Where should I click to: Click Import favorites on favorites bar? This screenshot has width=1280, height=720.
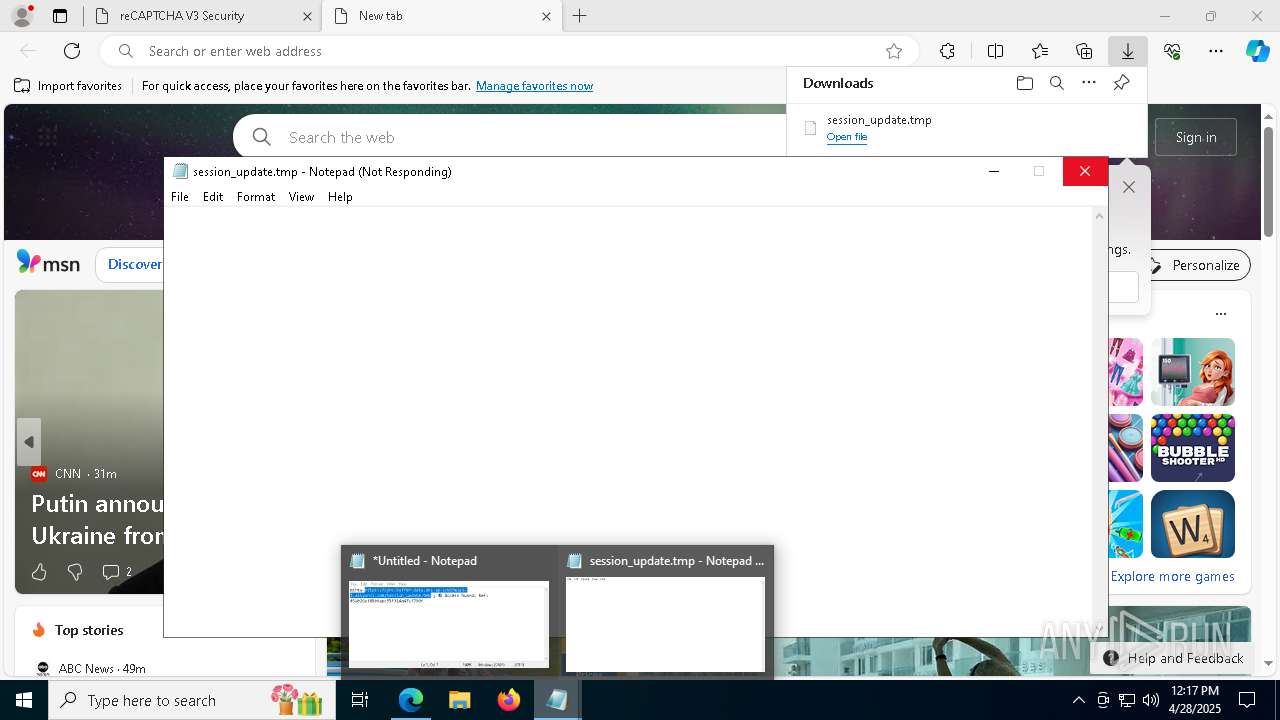68,86
